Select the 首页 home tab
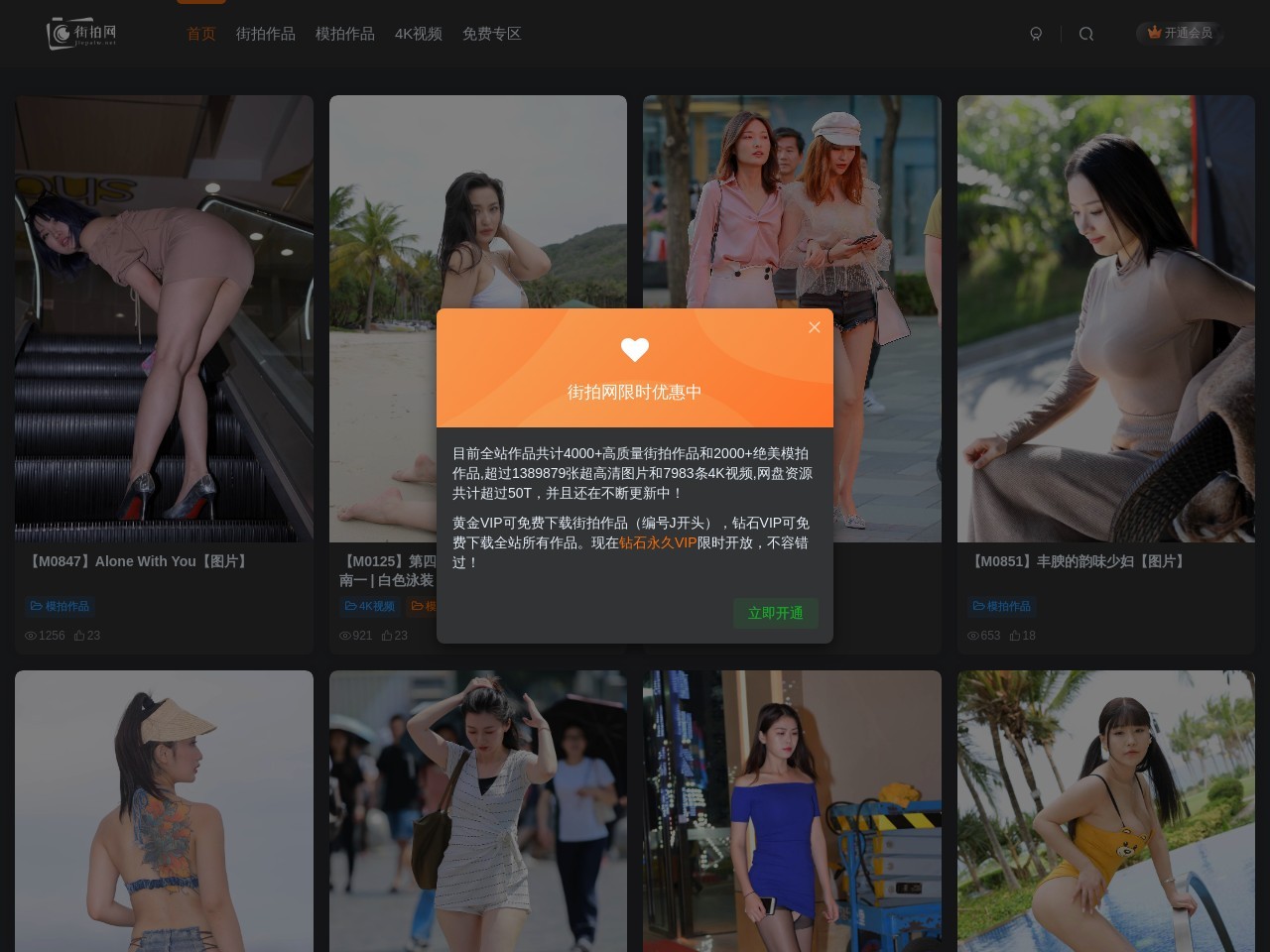 (x=200, y=34)
